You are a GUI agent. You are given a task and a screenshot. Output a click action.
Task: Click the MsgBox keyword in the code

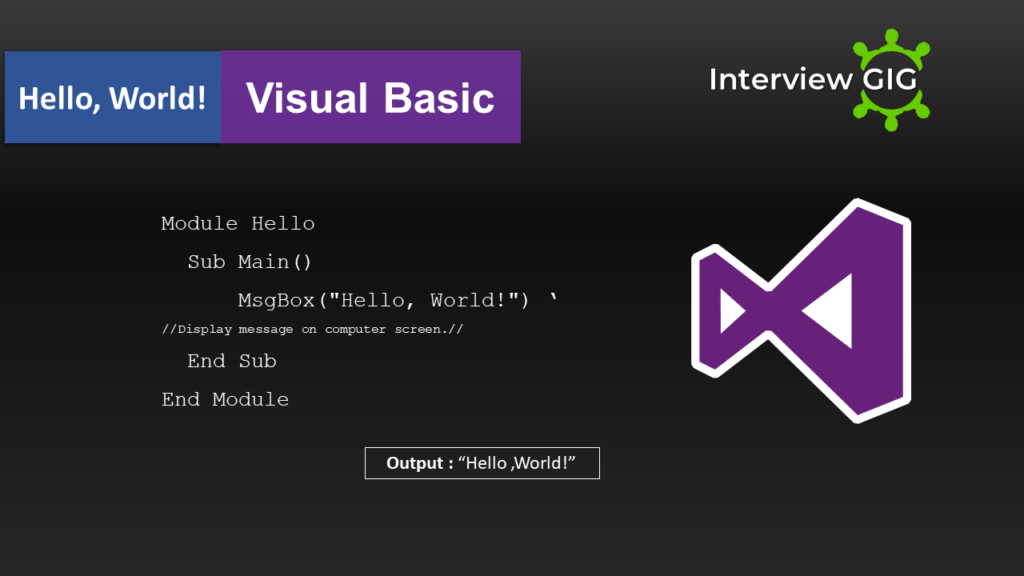pos(276,300)
